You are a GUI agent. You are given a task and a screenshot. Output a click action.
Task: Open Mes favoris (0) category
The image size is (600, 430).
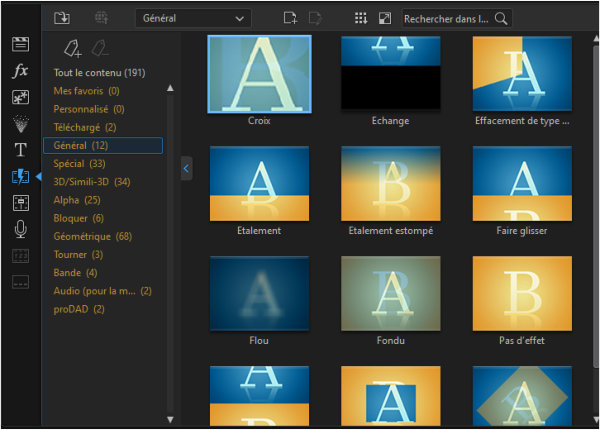88,91
